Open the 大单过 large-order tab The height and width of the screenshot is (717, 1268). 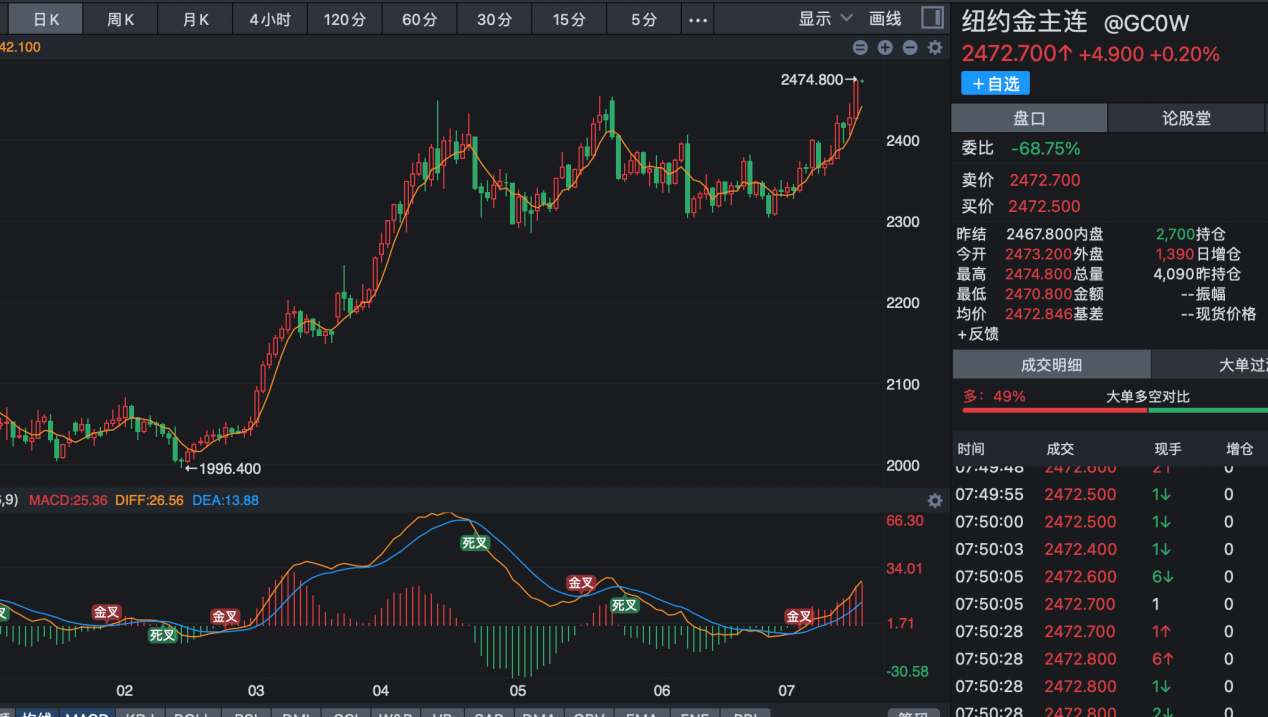[1210, 365]
